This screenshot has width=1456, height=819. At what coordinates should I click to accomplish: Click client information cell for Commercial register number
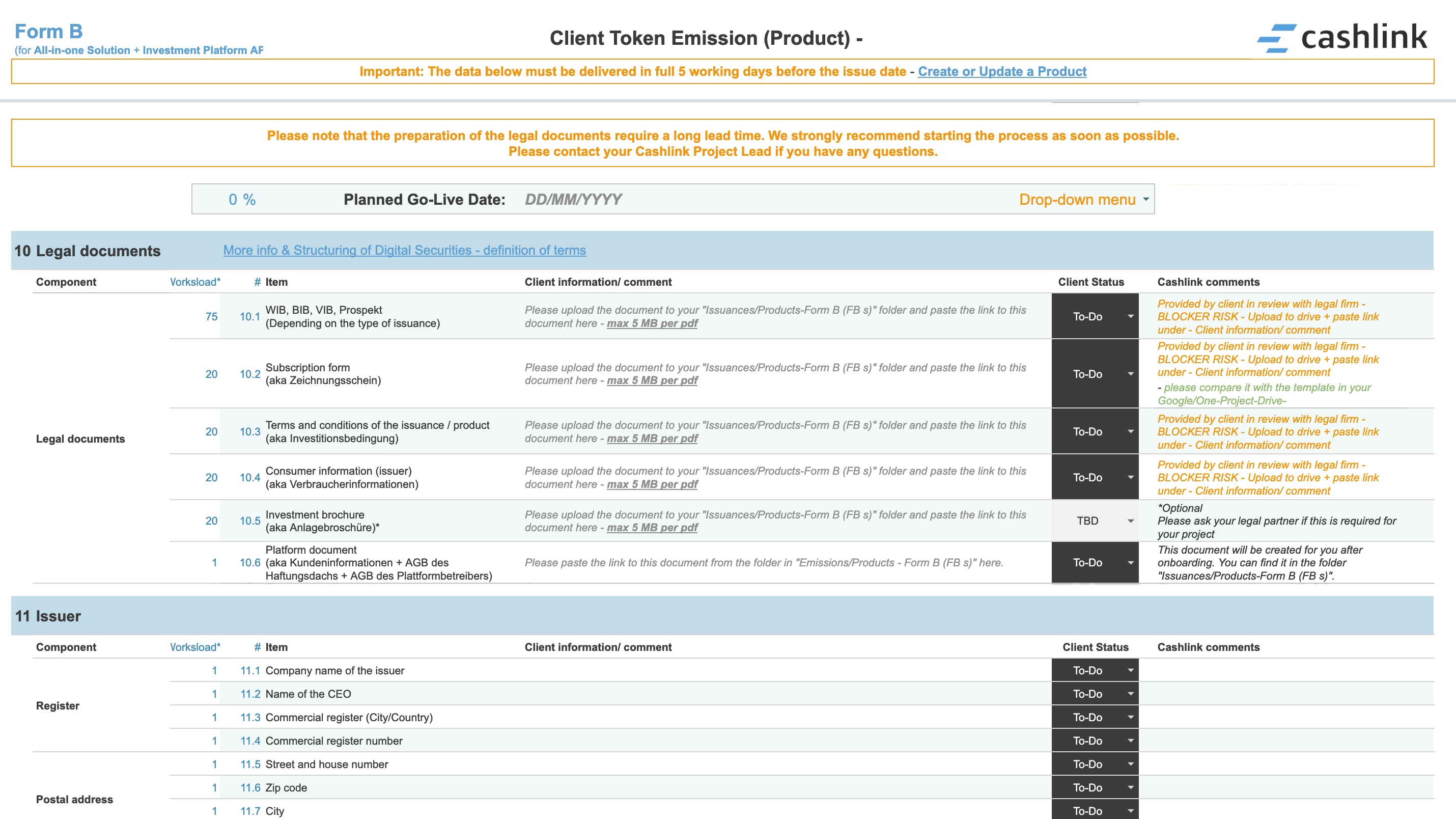tap(786, 741)
